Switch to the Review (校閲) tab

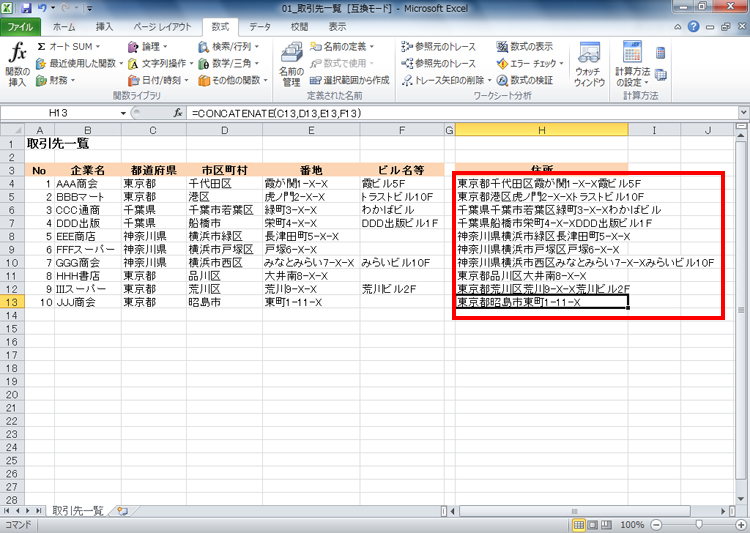tap(299, 27)
